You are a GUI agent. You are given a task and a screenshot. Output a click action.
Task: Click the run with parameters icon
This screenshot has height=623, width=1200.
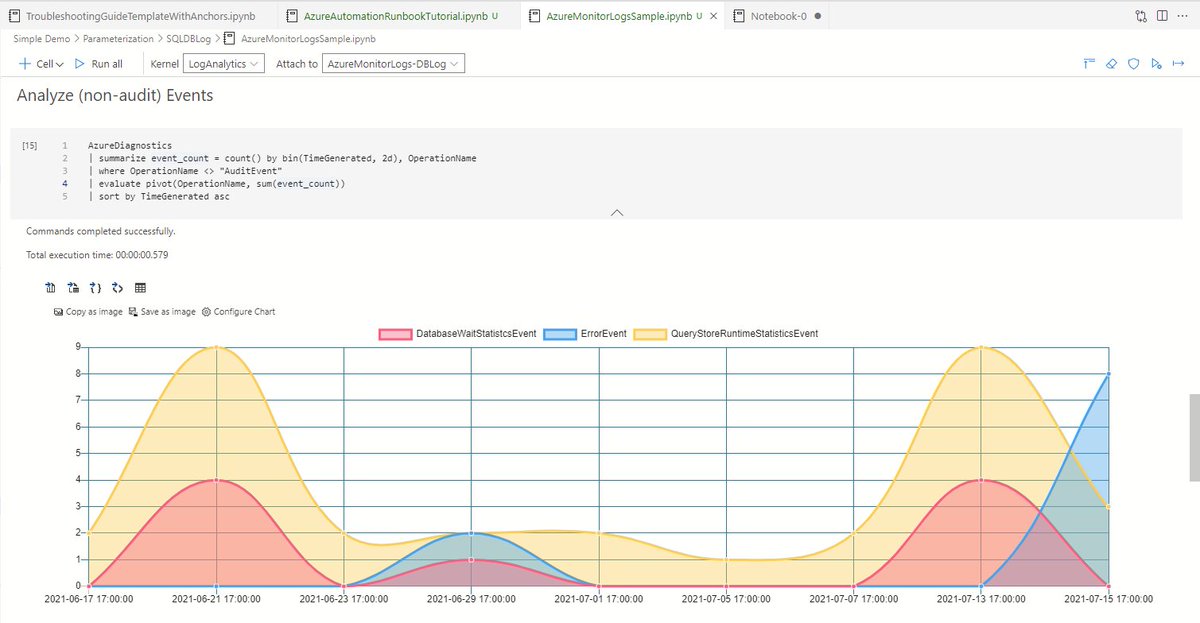coord(1155,63)
